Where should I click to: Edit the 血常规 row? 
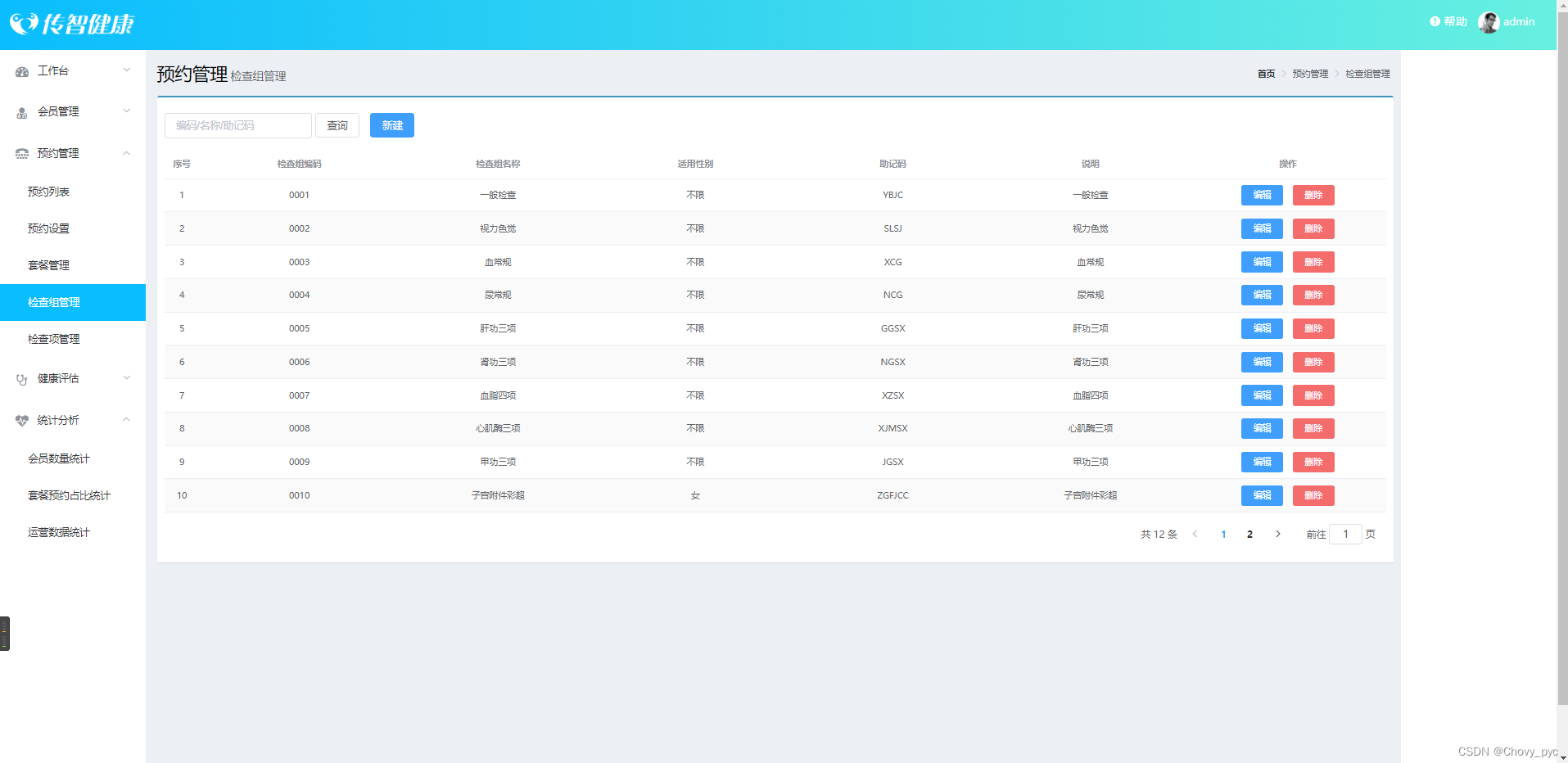pos(1261,262)
